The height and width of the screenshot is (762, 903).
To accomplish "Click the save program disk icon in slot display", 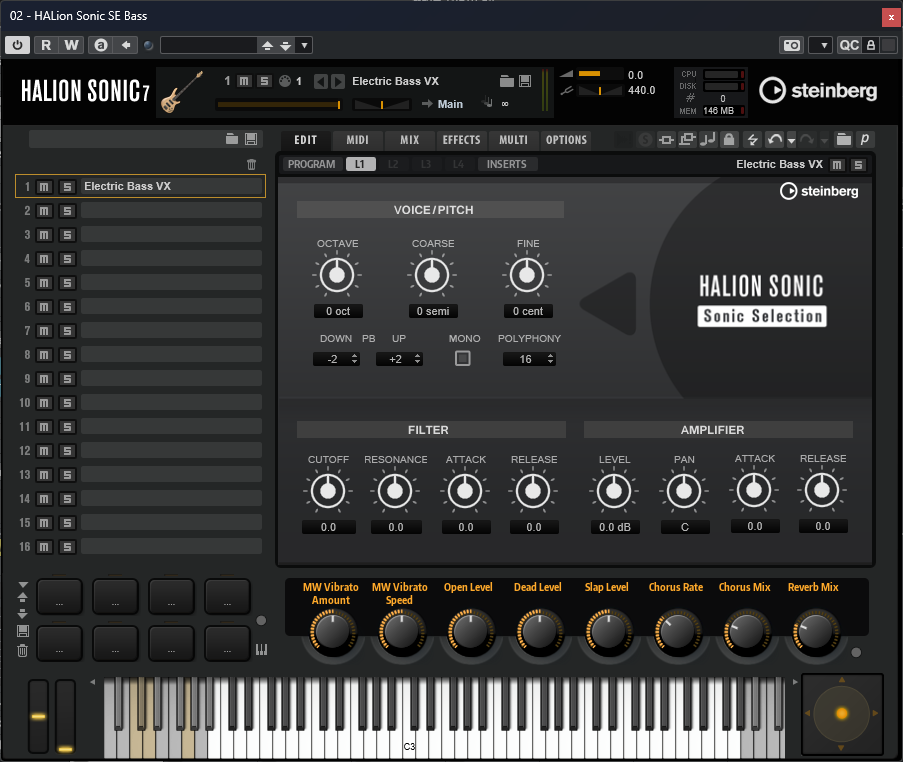I will click(525, 81).
